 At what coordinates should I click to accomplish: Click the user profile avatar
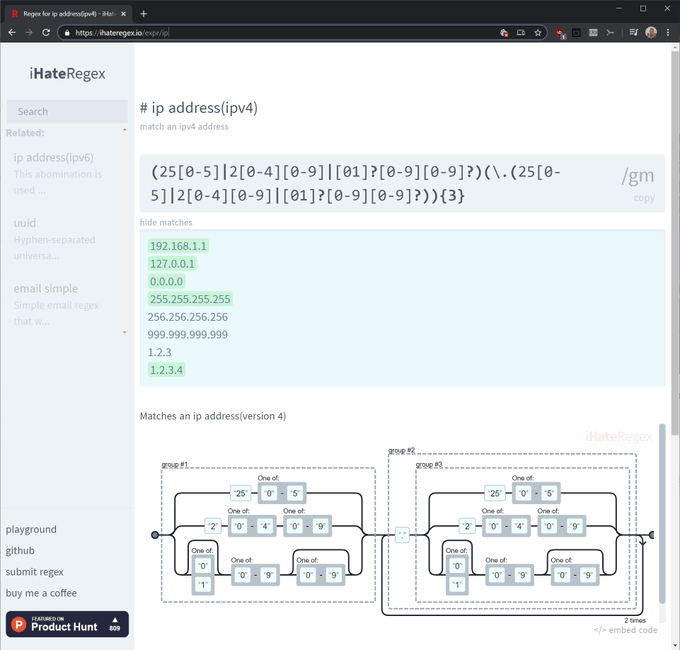(651, 33)
